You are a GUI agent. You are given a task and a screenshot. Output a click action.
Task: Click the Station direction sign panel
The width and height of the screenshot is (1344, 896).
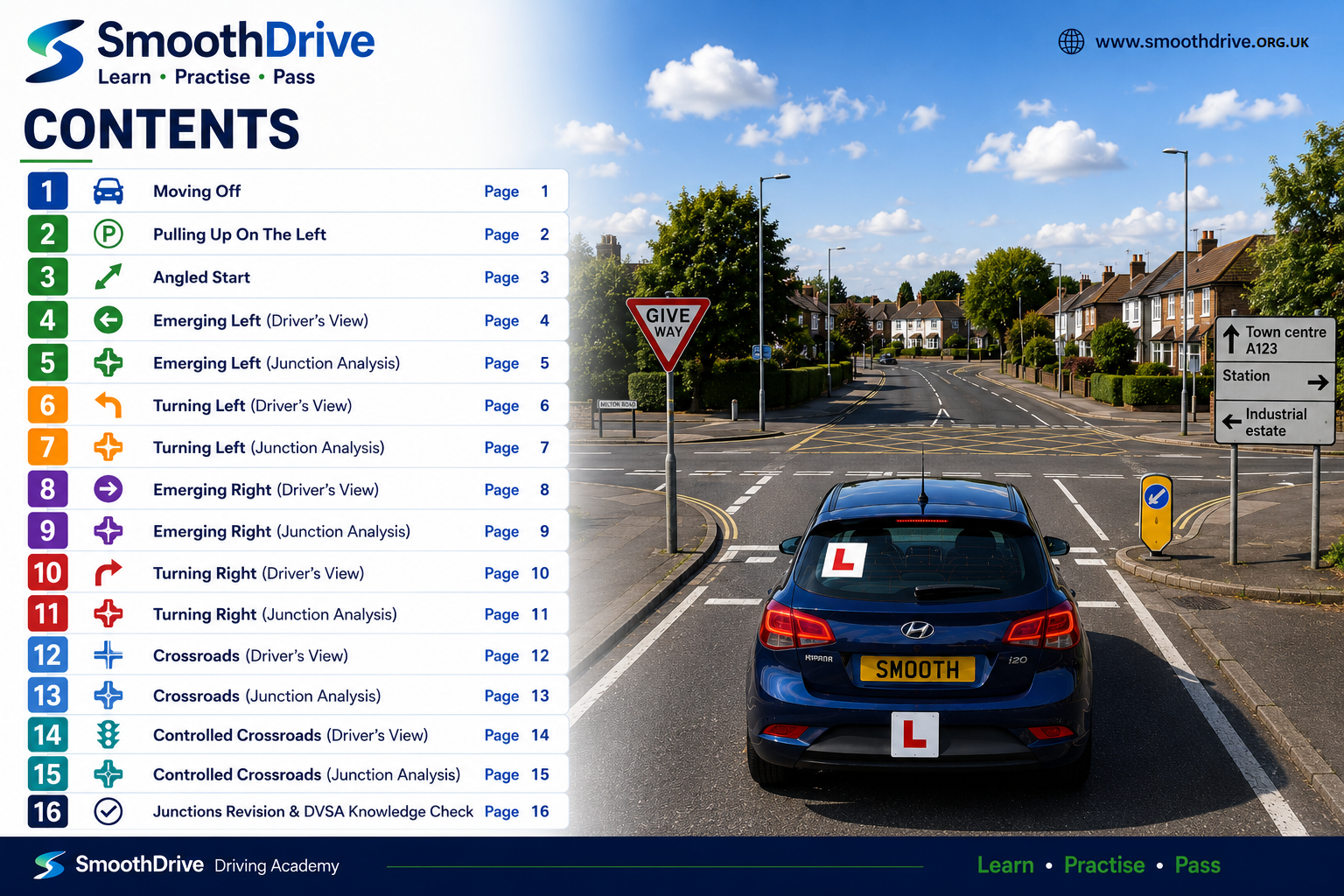coord(1276,380)
